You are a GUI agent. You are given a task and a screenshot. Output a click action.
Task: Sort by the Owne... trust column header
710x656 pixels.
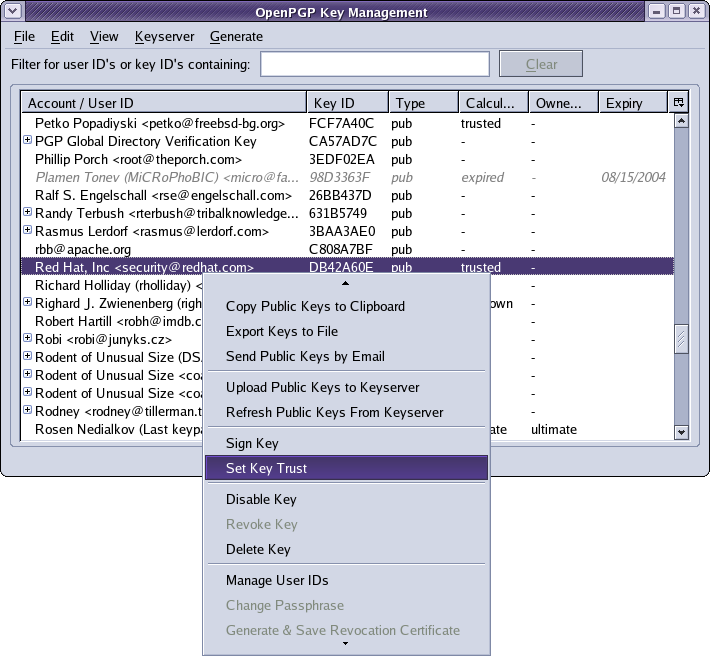564,103
